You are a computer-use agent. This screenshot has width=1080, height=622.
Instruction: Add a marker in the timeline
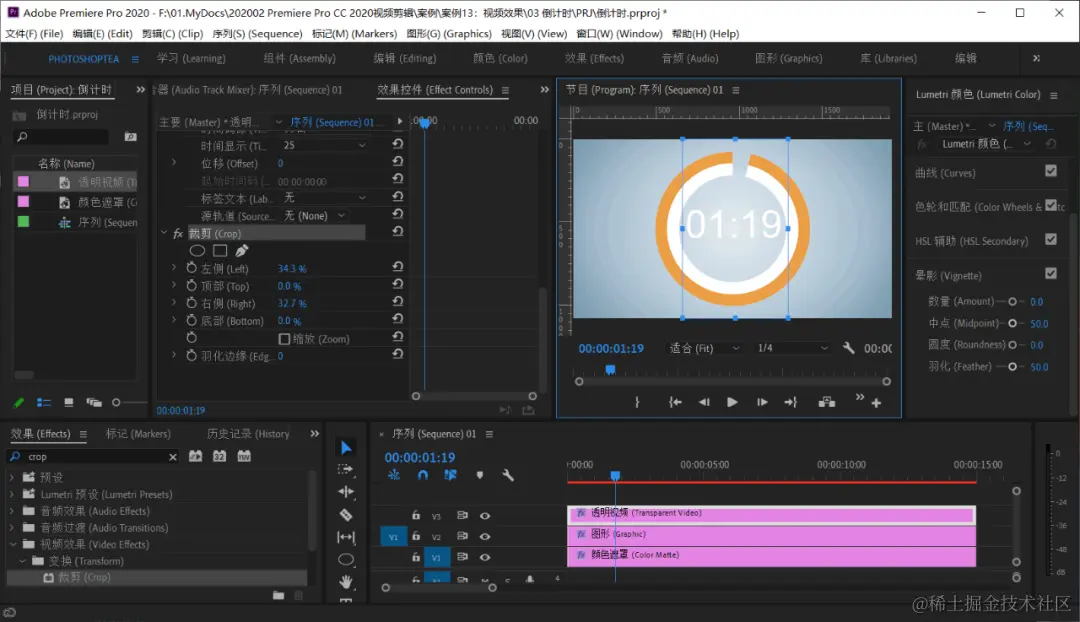(480, 475)
